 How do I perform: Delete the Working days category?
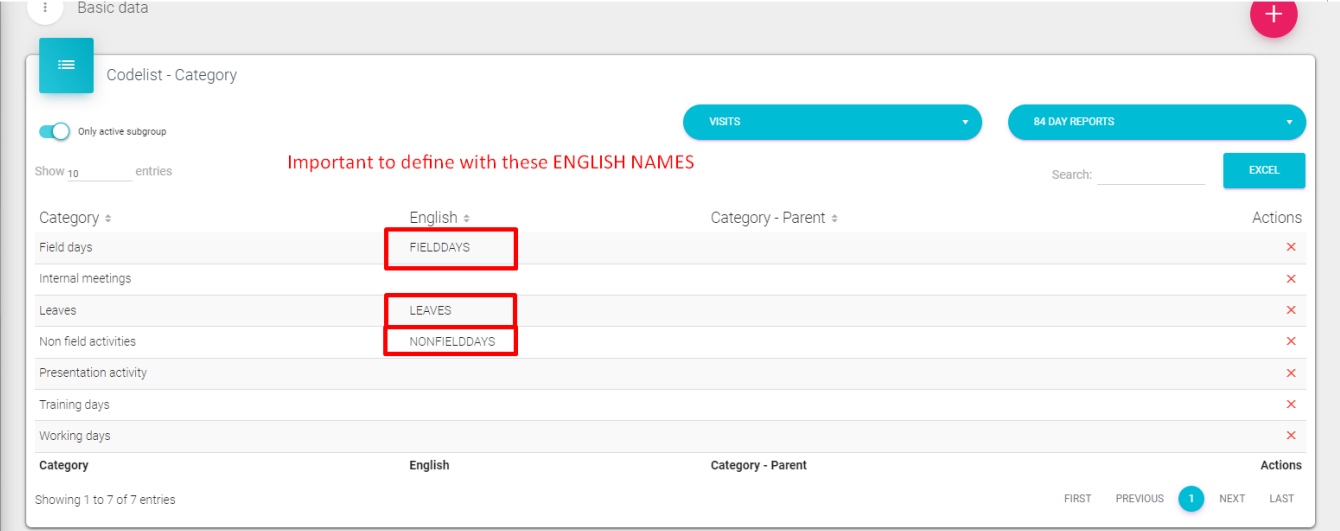point(1290,436)
